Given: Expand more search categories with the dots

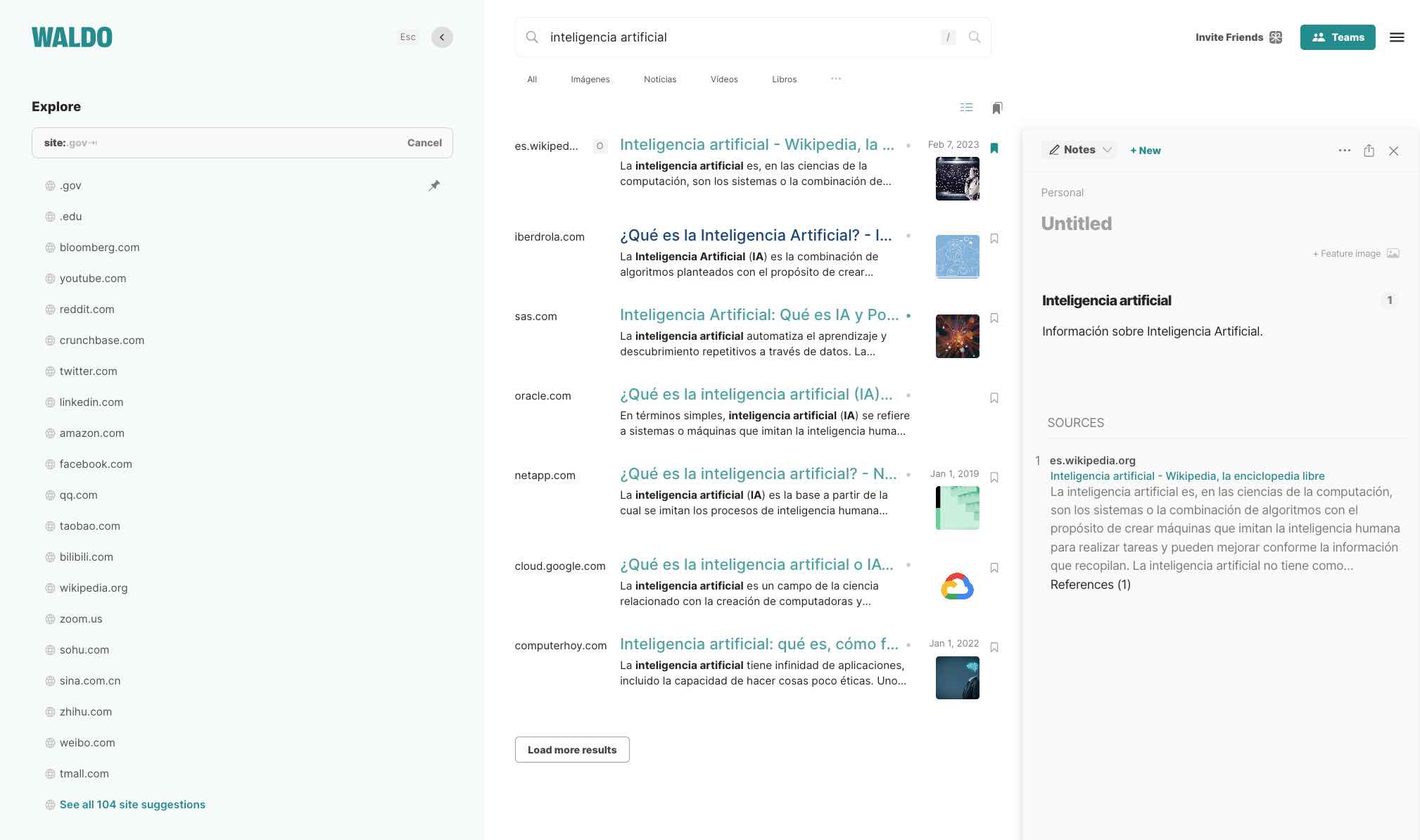Looking at the screenshot, I should coord(835,79).
